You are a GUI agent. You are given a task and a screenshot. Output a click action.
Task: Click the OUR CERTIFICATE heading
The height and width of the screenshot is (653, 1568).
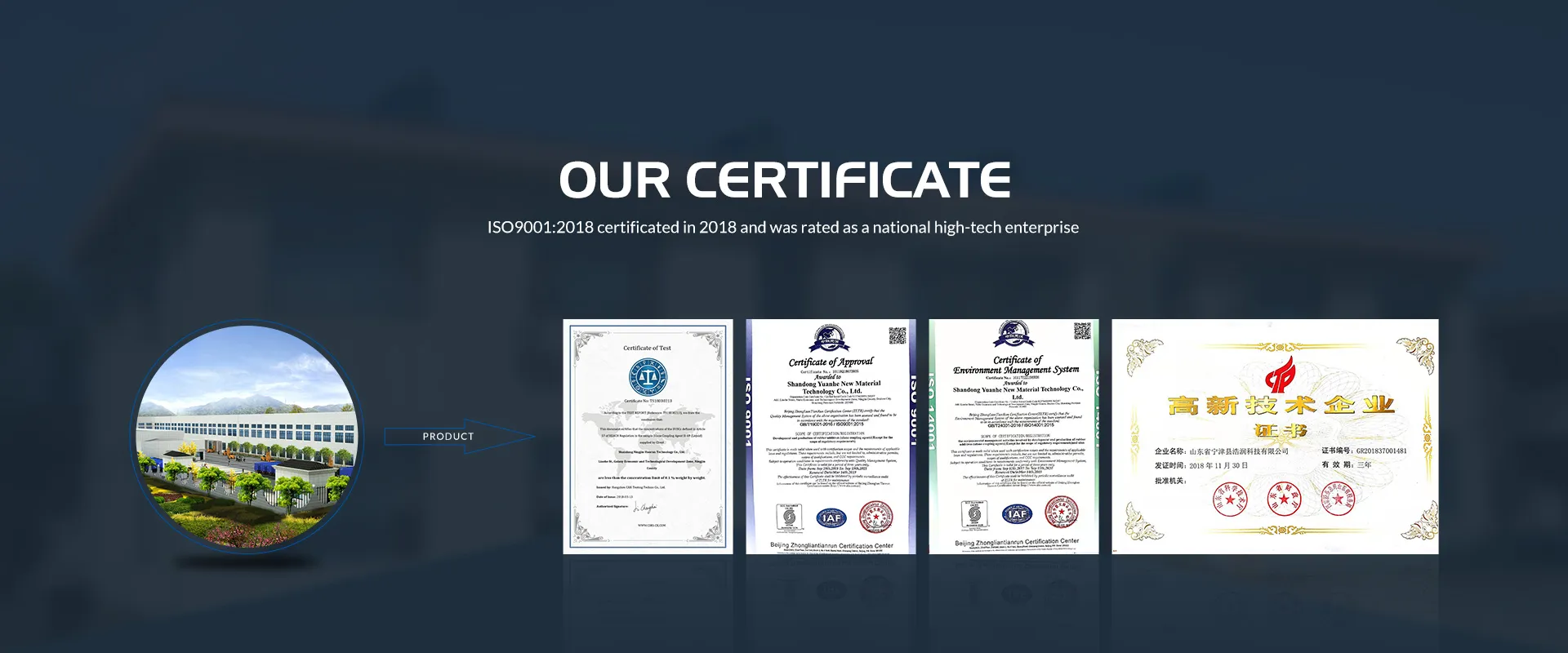[x=784, y=180]
